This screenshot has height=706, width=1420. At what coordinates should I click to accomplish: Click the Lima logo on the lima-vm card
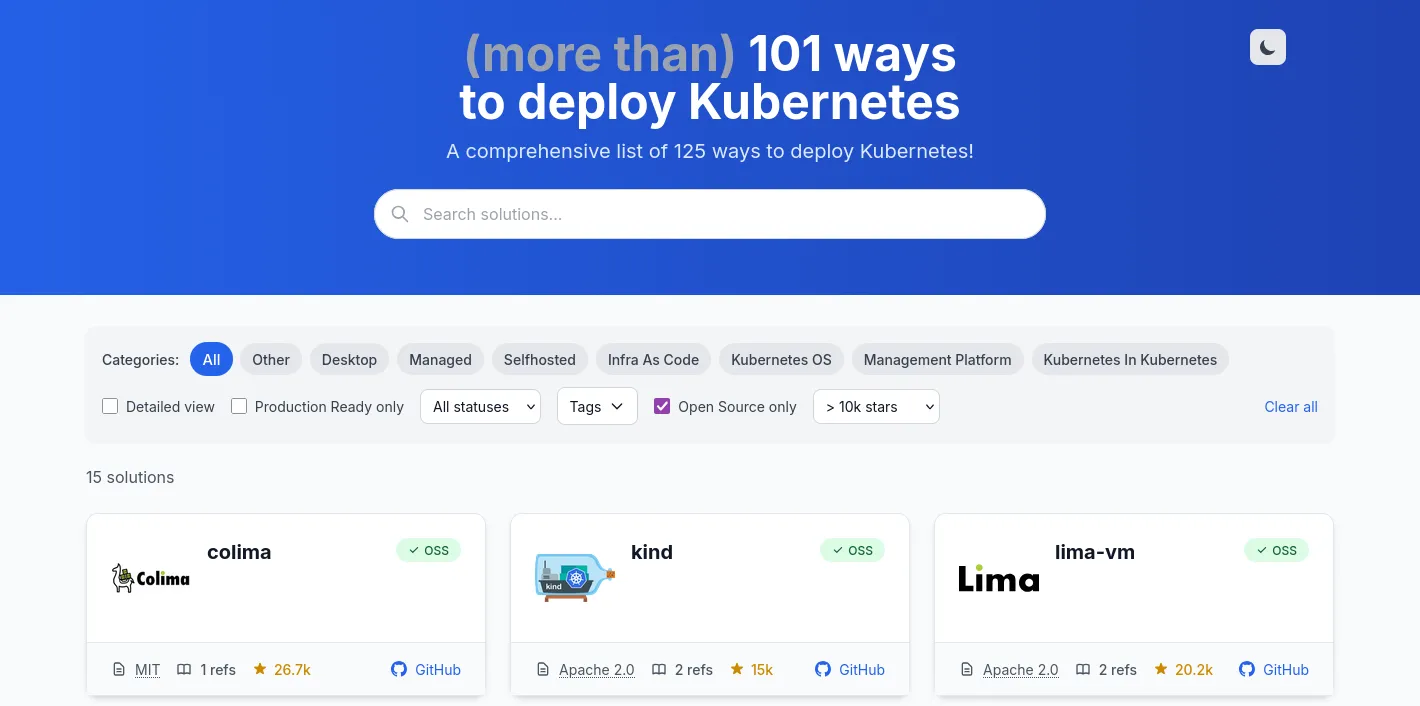pos(998,578)
